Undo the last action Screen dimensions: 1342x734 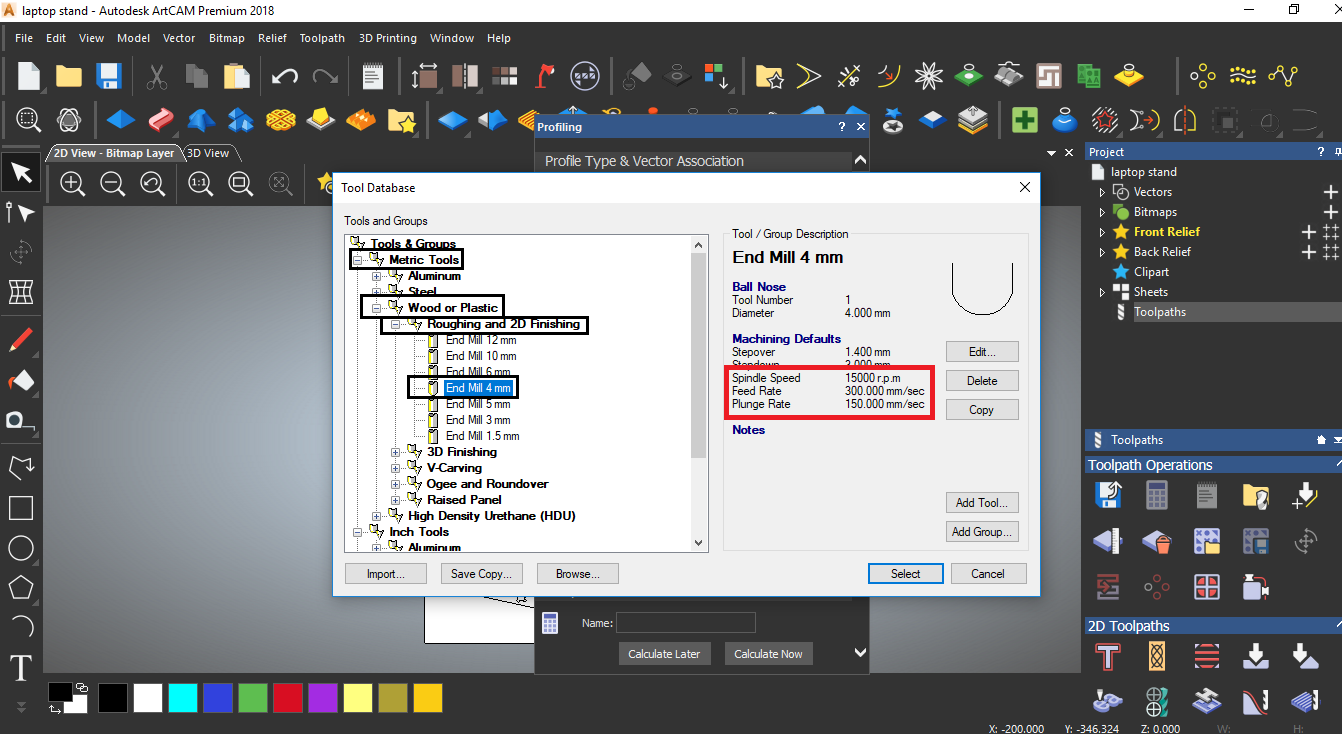(285, 76)
